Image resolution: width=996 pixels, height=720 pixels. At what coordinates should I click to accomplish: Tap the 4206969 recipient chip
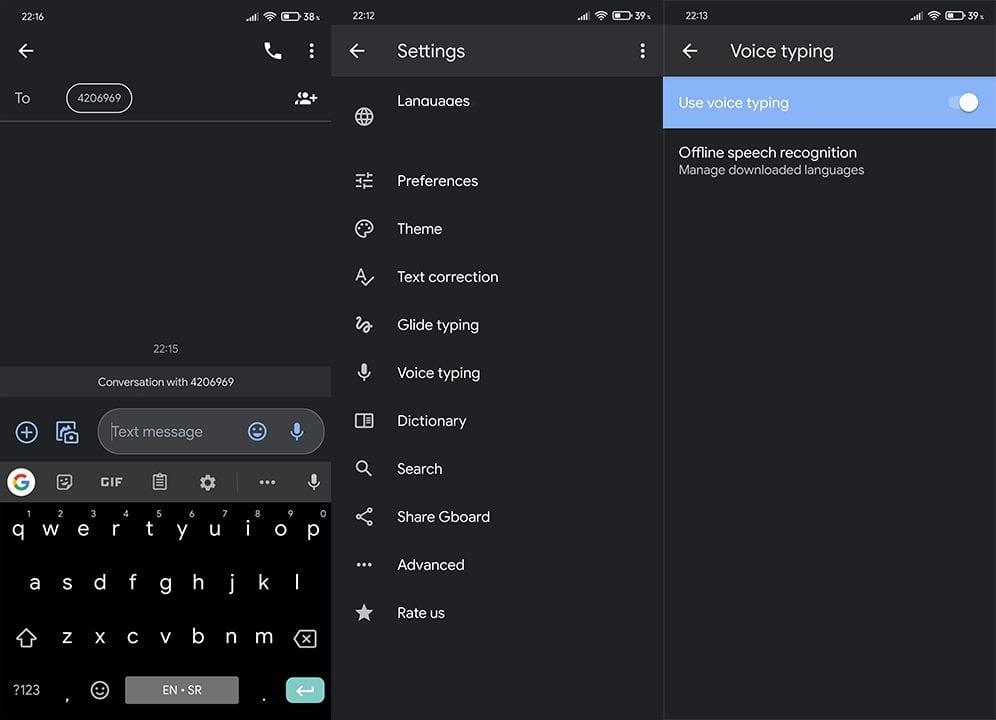pyautogui.click(x=99, y=98)
